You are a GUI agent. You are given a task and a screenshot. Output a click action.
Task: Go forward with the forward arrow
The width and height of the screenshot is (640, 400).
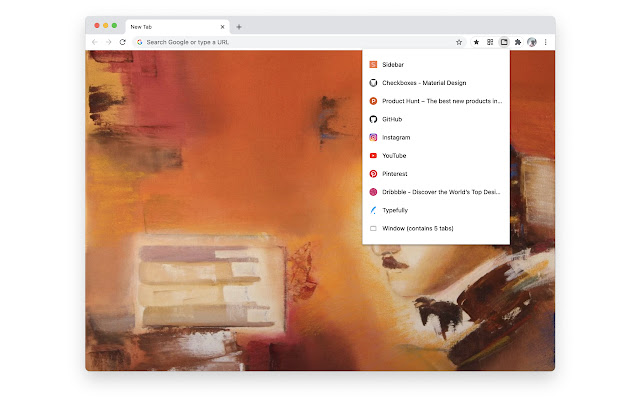[109, 42]
